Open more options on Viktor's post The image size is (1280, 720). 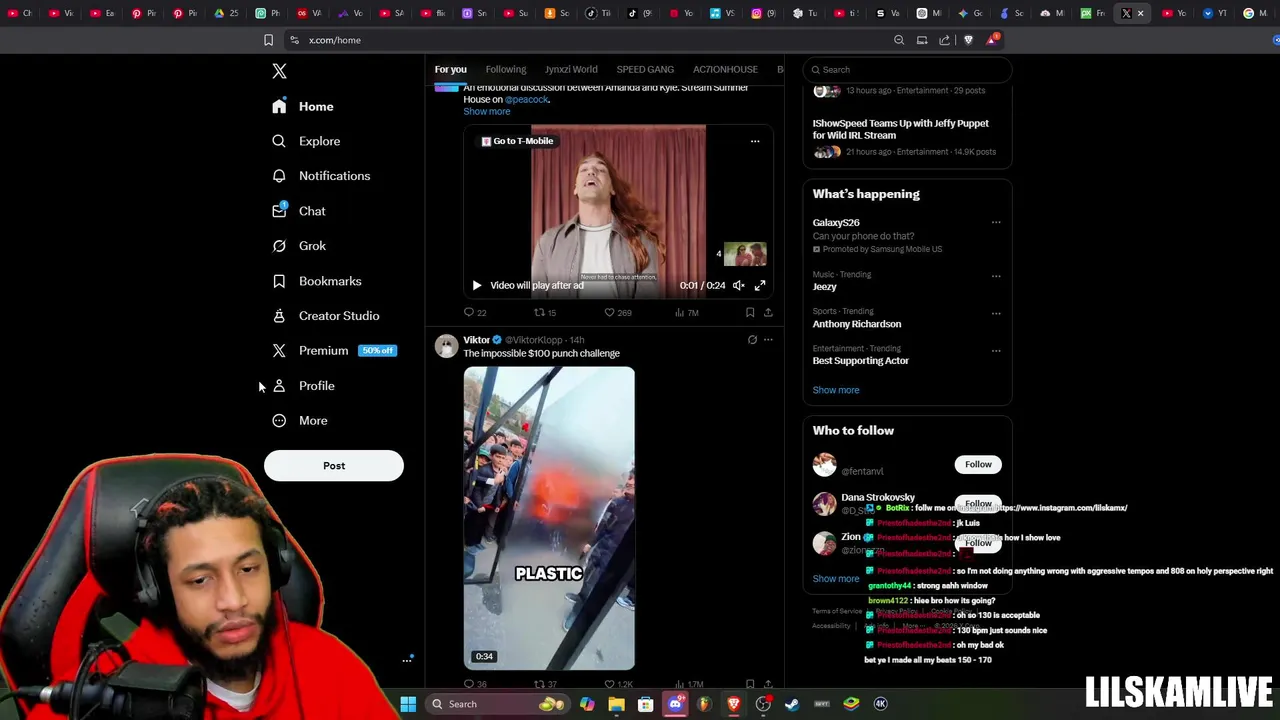click(768, 340)
